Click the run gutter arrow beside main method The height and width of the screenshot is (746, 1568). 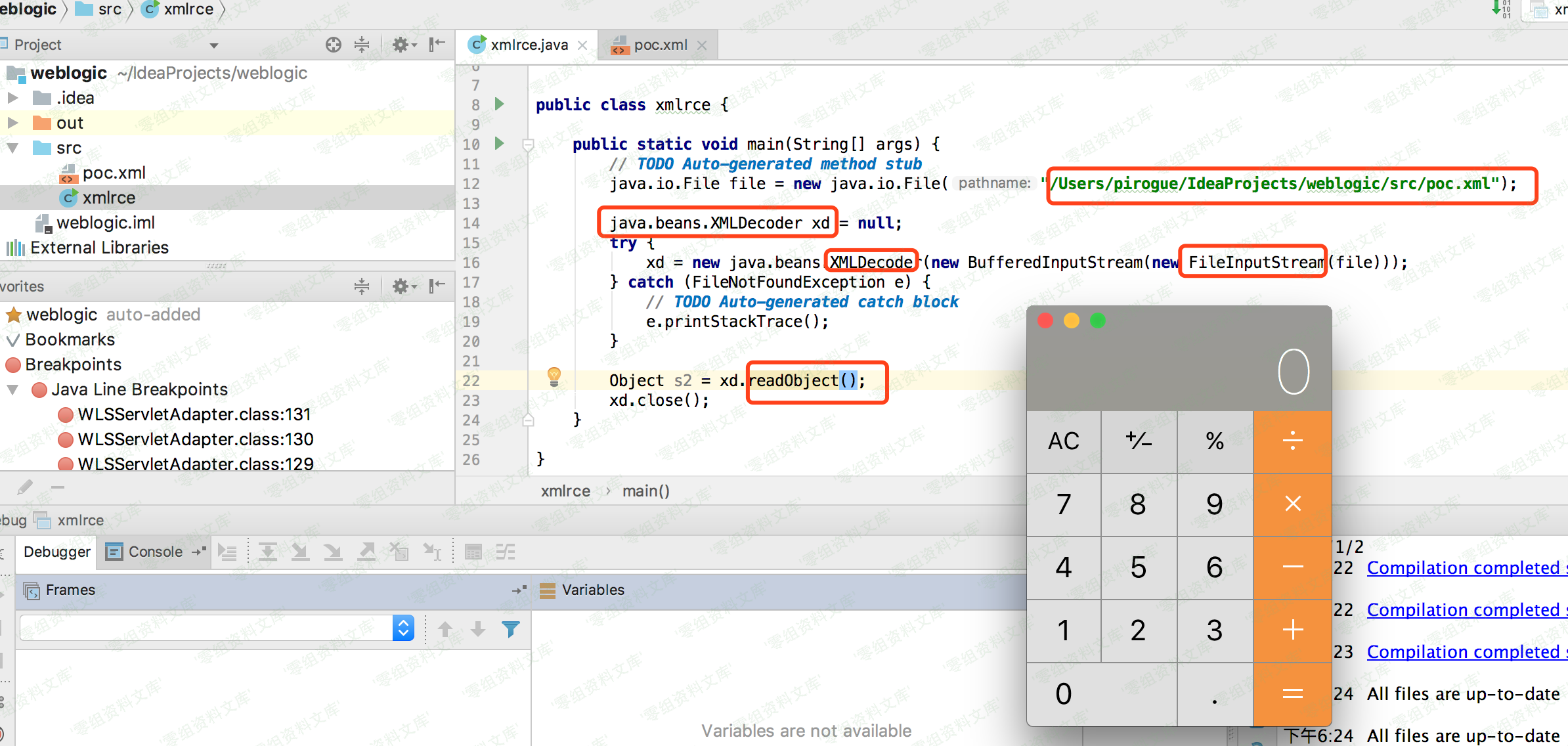pos(500,143)
